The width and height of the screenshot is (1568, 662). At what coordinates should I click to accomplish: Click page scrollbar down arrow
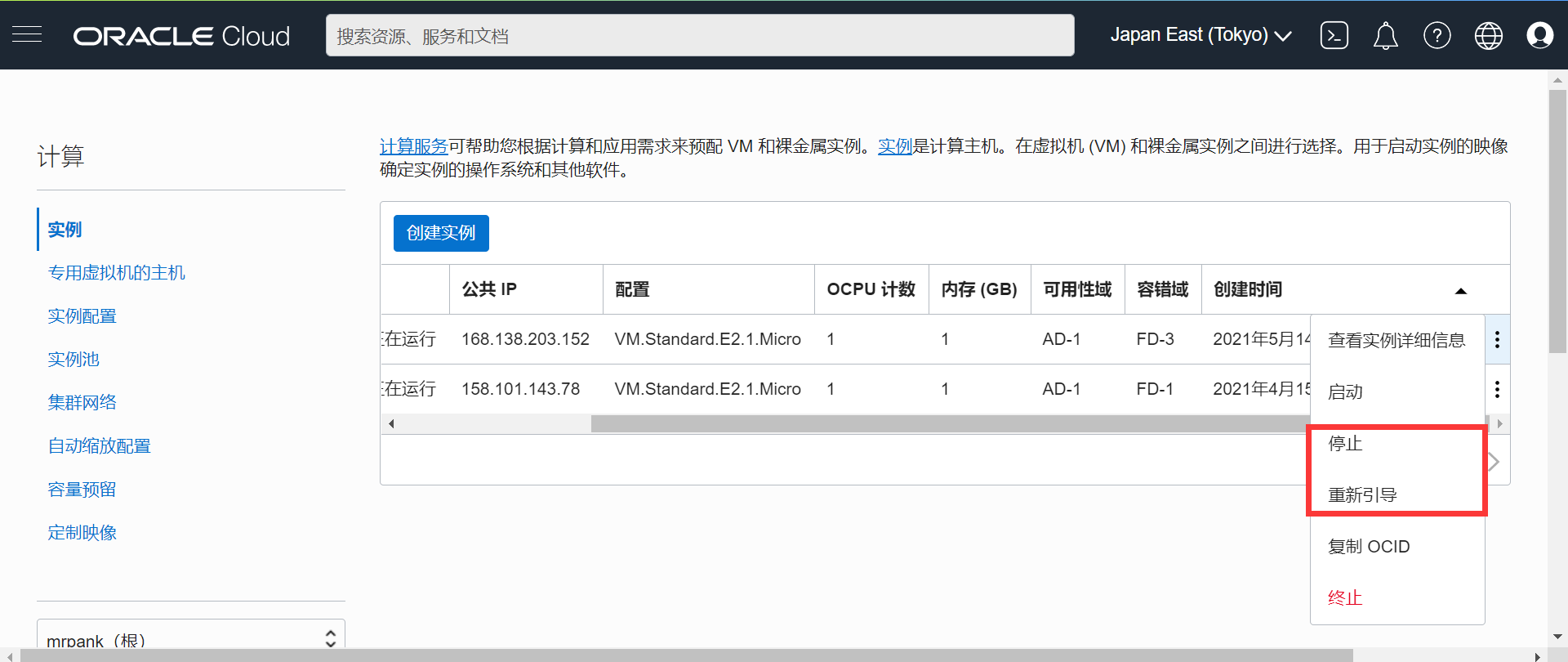(1557, 637)
